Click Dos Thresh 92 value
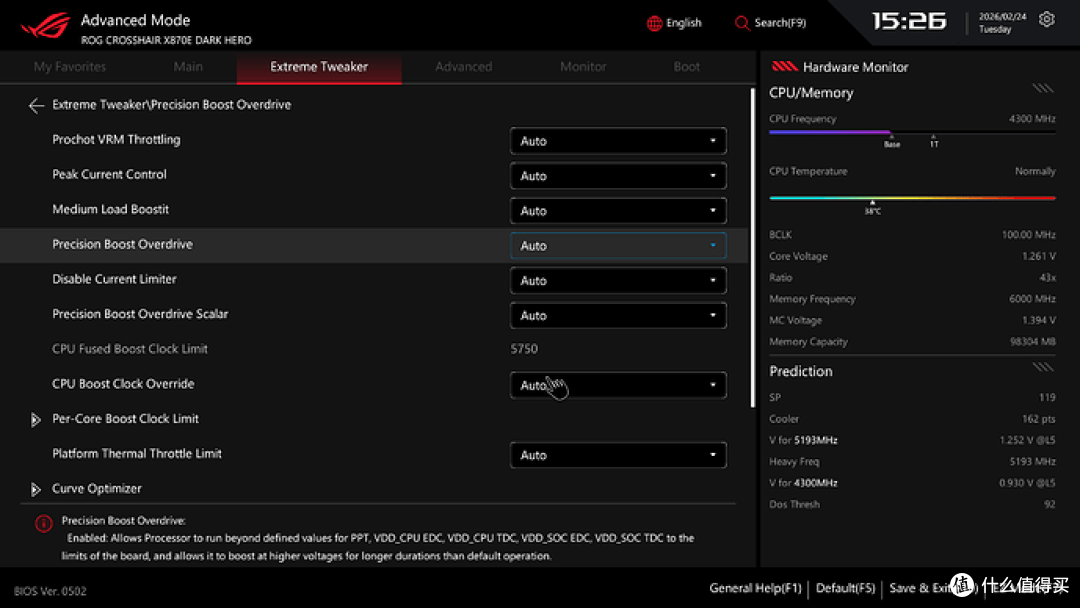 (x=1050, y=504)
